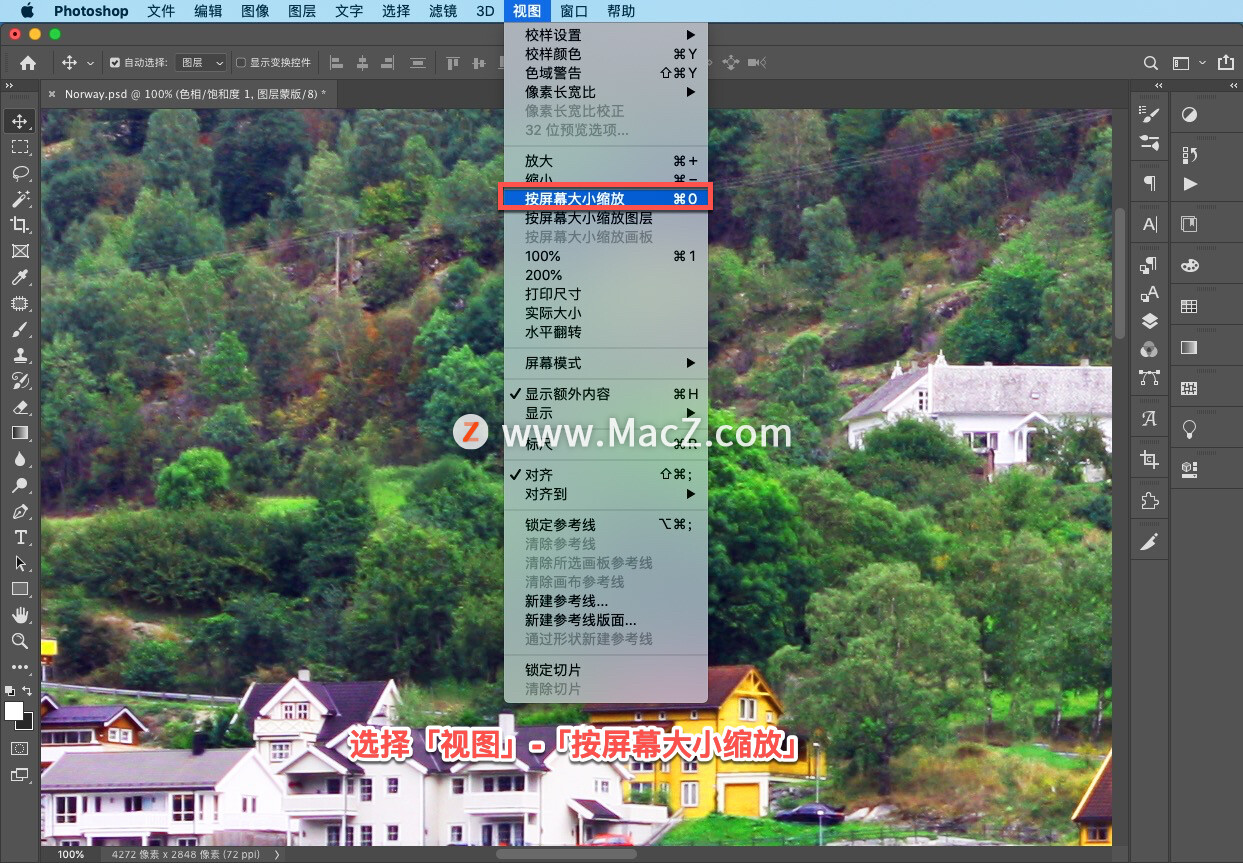
Task: Expand the 像素长宽比 submenu
Action: coord(606,92)
